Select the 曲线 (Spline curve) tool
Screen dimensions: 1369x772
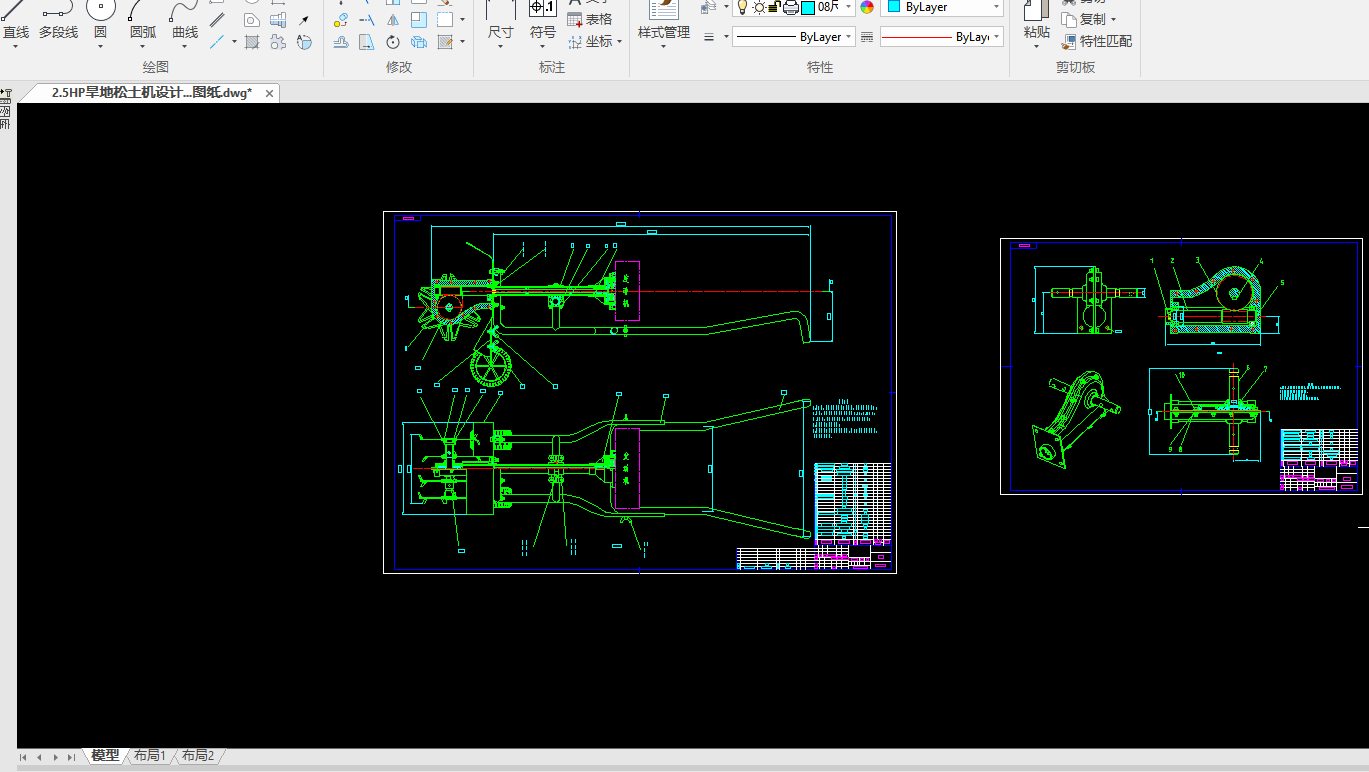185,20
